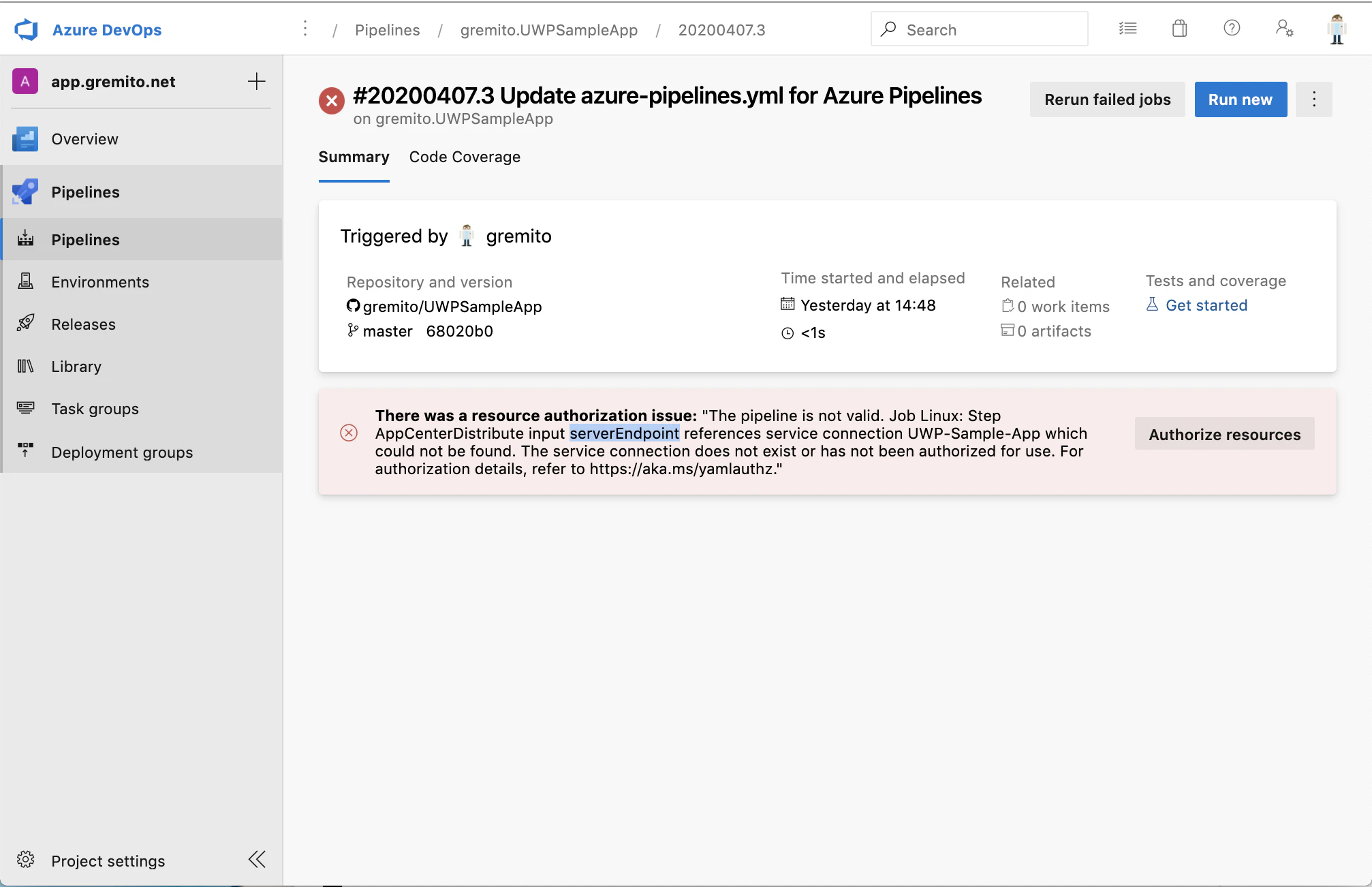Click the gremito user name under Triggered by
Image resolution: width=1372 pixels, height=887 pixels.
519,236
